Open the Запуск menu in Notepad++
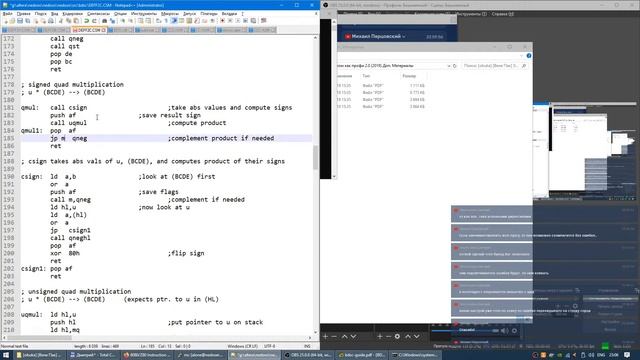The height and width of the screenshot is (360, 640). 189,13
